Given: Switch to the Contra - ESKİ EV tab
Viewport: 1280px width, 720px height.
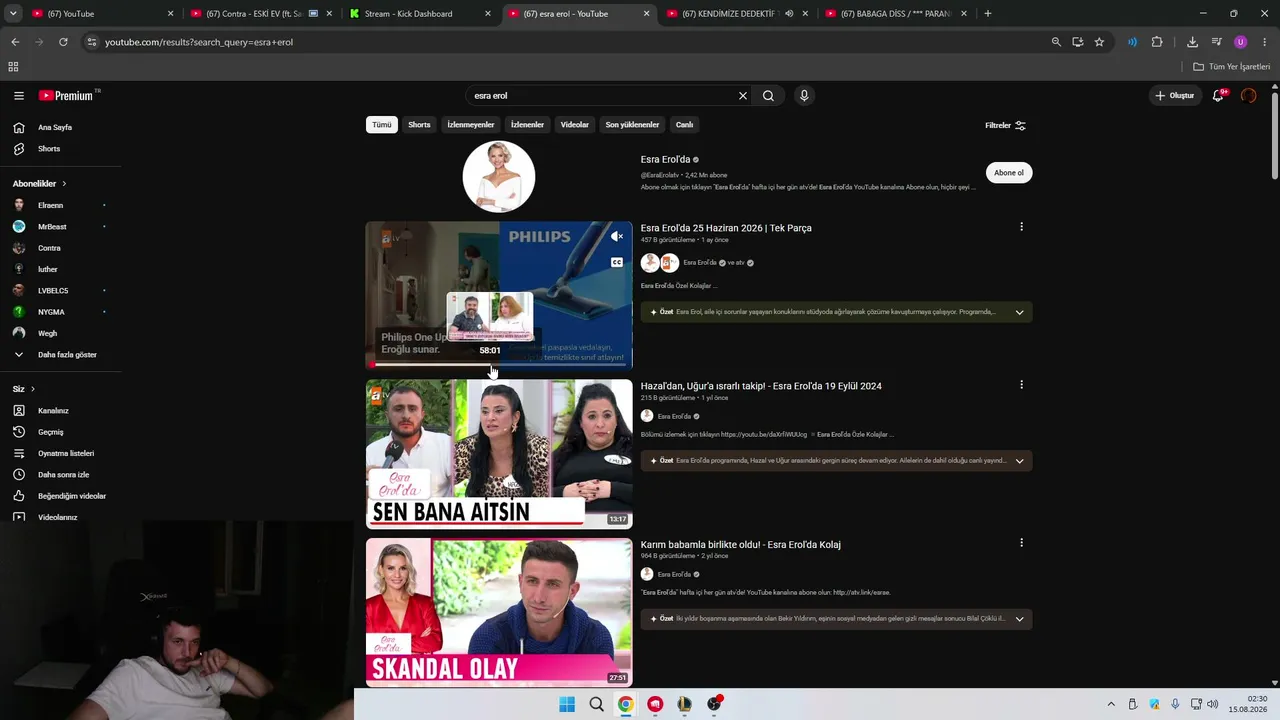Looking at the screenshot, I should (260, 14).
